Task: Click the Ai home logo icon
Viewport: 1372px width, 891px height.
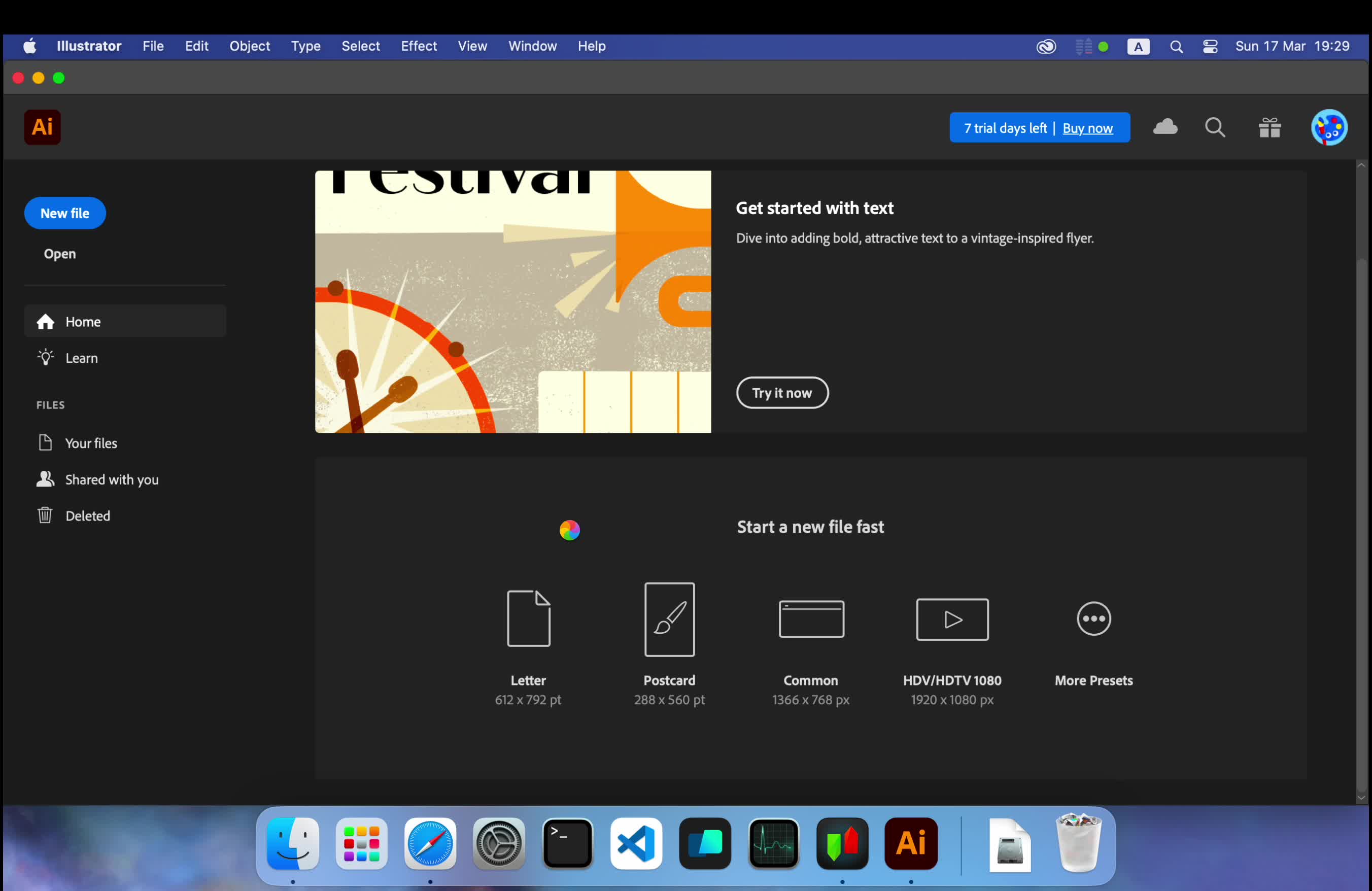Action: tap(42, 127)
